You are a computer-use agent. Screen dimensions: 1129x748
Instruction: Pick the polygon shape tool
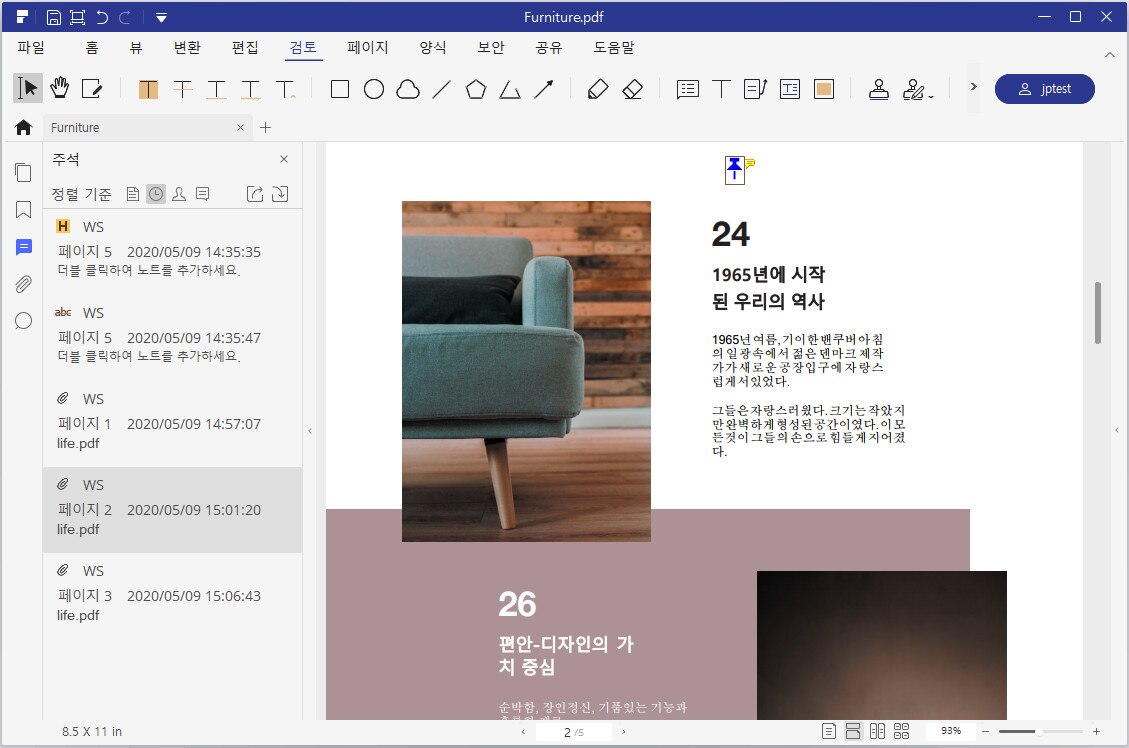coord(476,89)
